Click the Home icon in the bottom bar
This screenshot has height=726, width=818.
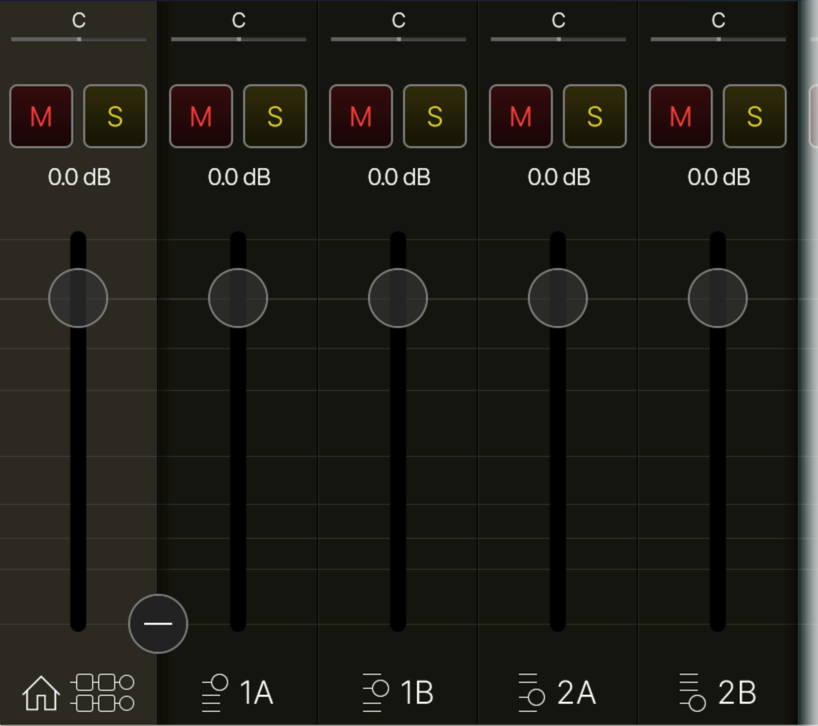point(41,691)
